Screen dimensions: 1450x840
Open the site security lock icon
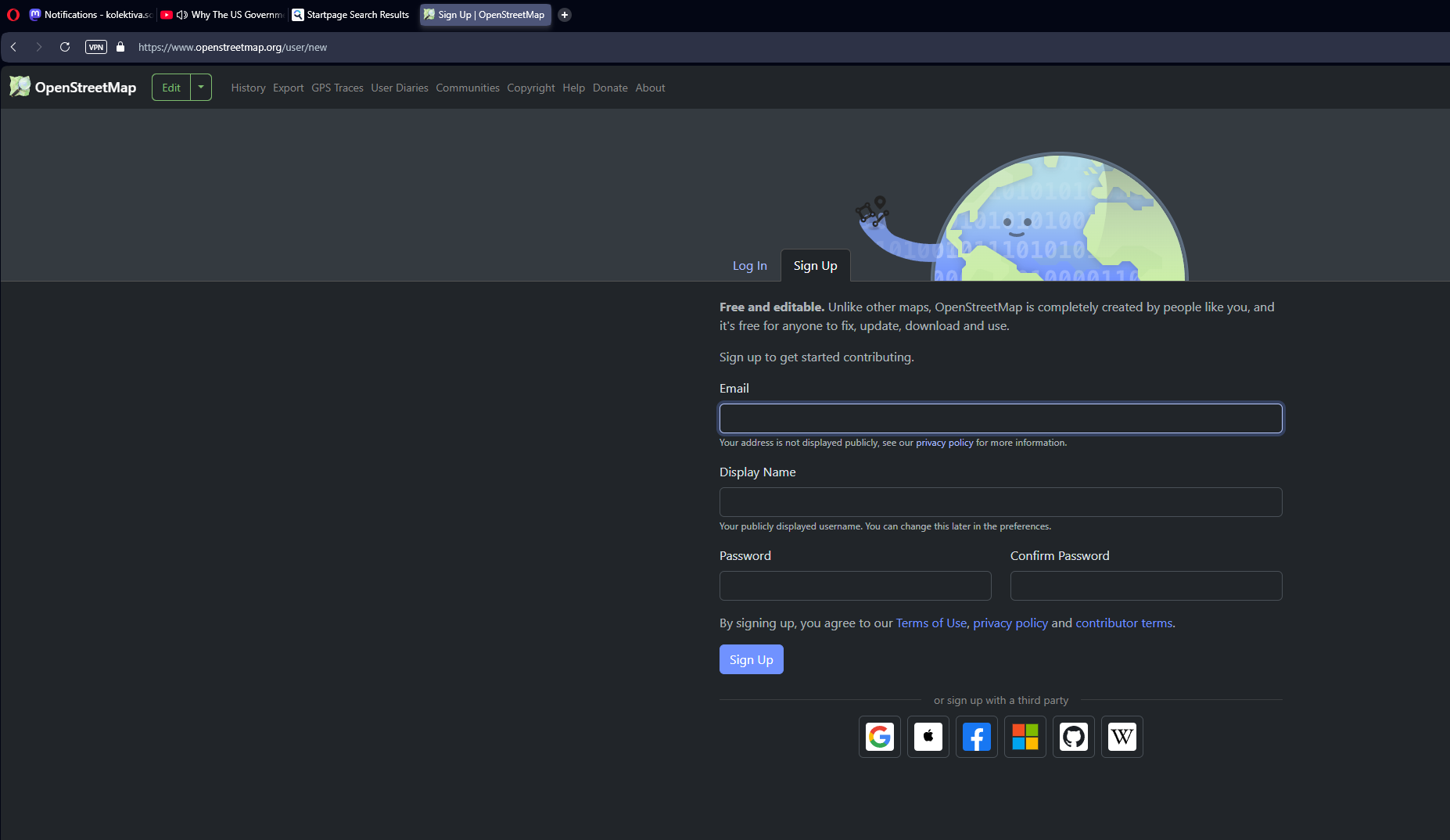(120, 47)
